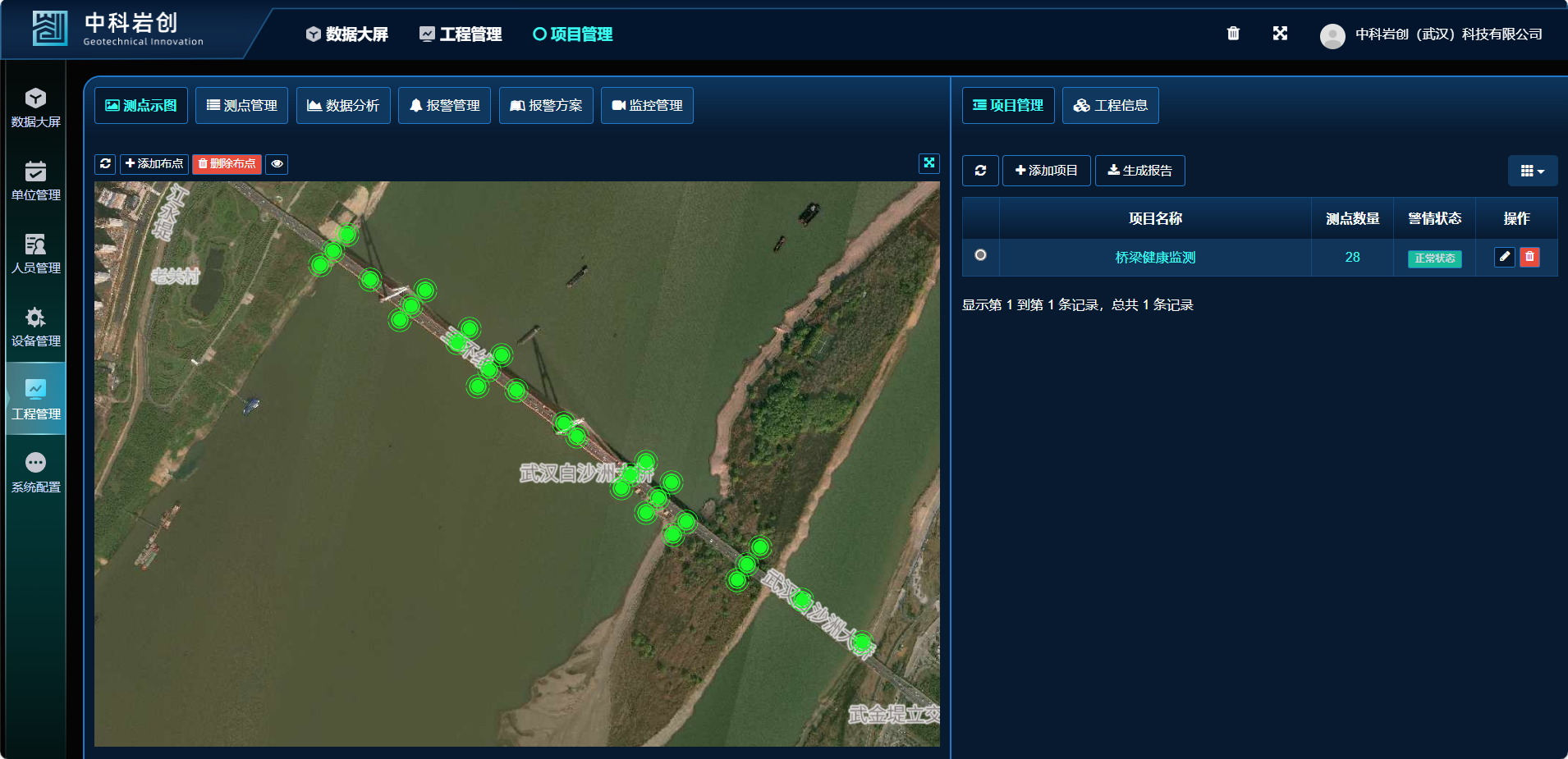
Task: Click the trash icon in top header
Action: tap(1233, 34)
